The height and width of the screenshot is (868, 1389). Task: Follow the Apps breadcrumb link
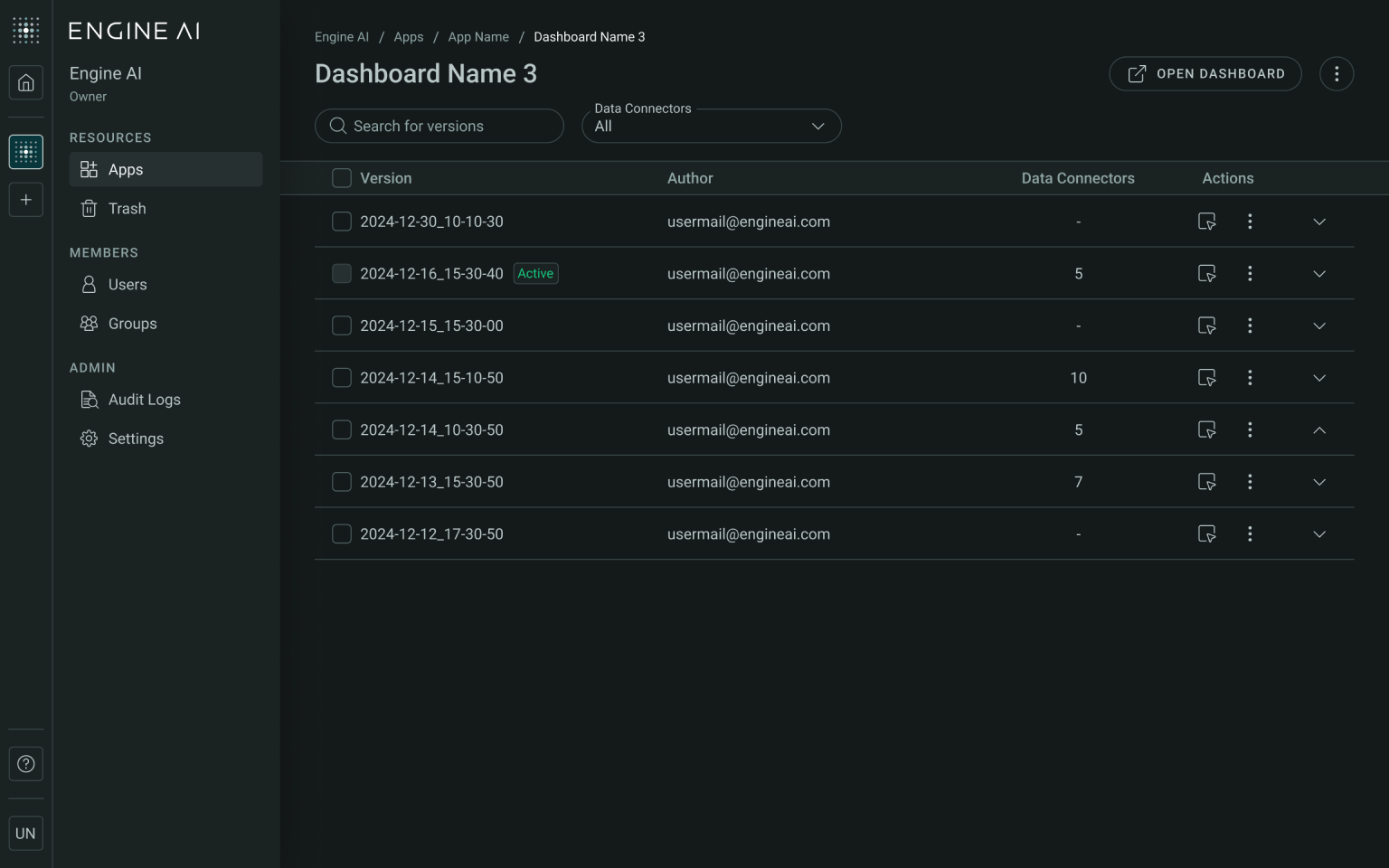click(409, 37)
